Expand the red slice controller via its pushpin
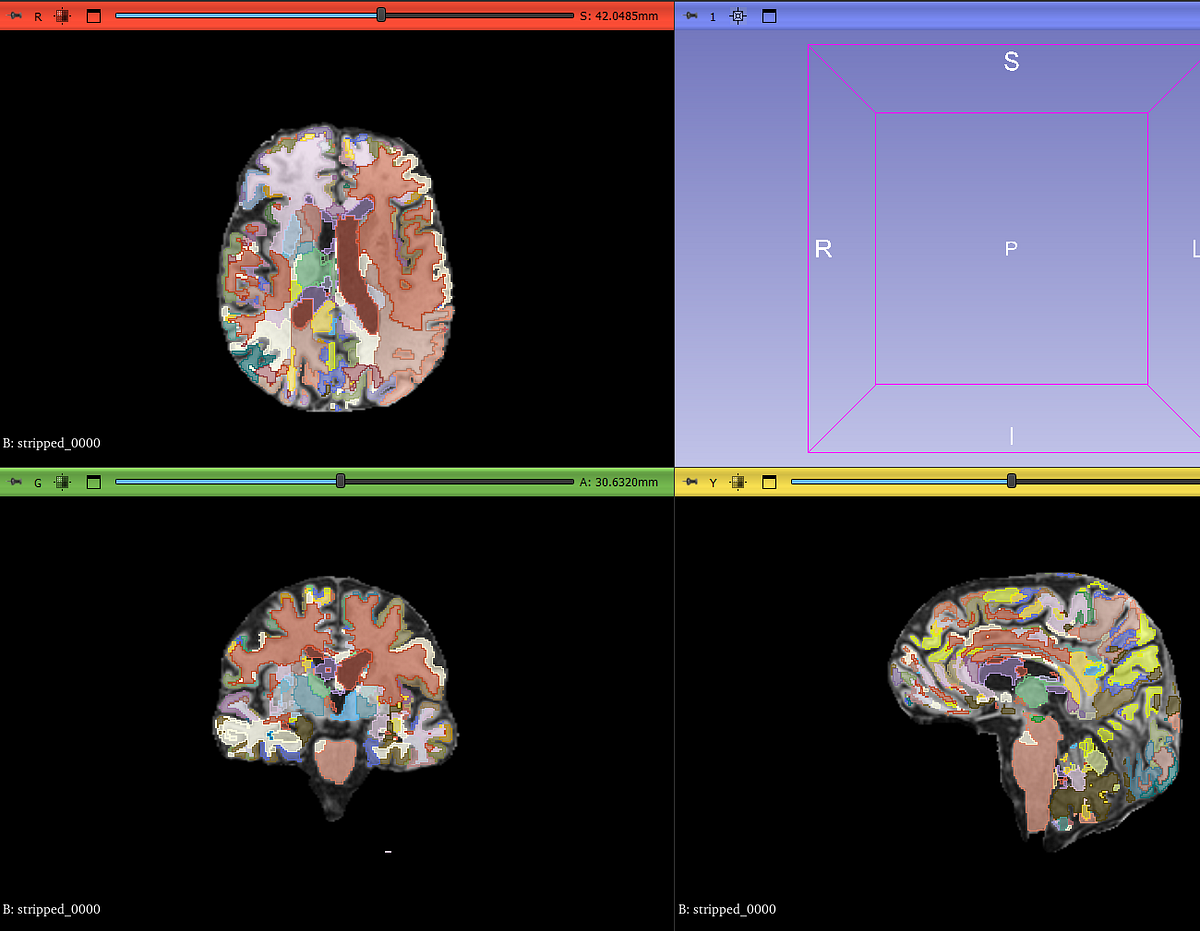 click(x=14, y=15)
